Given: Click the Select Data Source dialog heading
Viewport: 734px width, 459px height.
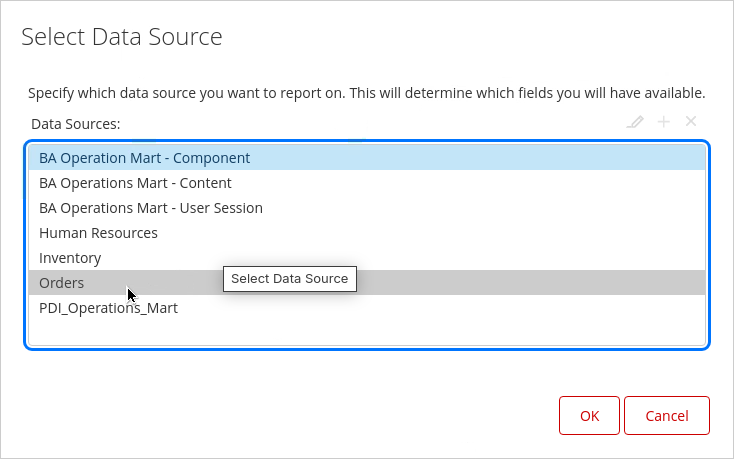Looking at the screenshot, I should tap(121, 38).
